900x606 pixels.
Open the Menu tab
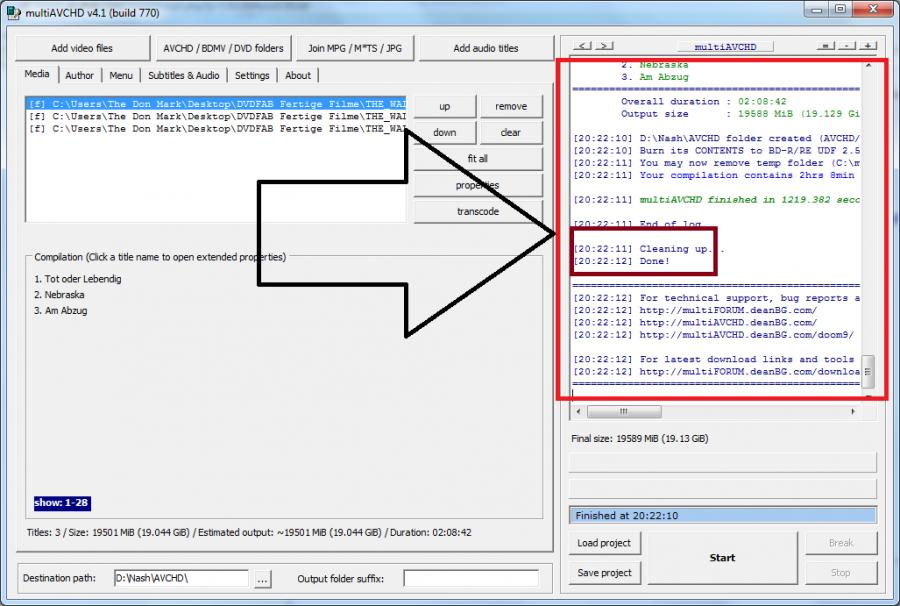[121, 75]
